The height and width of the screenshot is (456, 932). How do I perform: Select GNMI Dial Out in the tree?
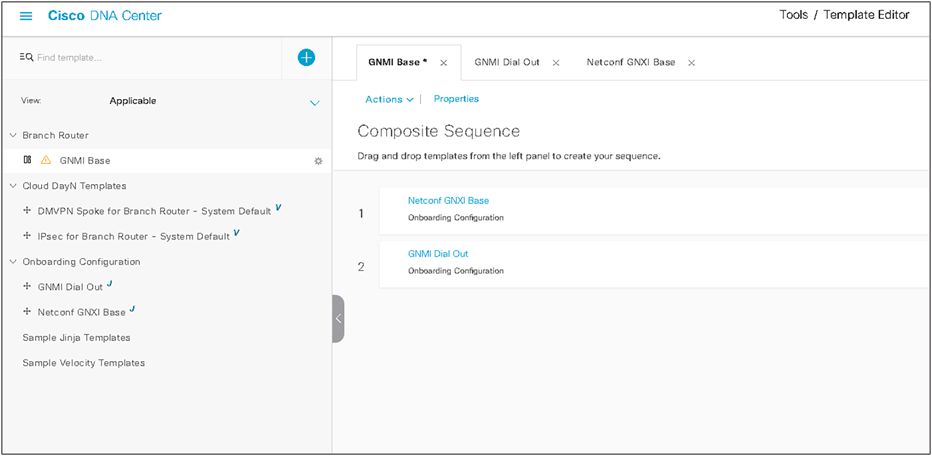pyautogui.click(x=70, y=287)
